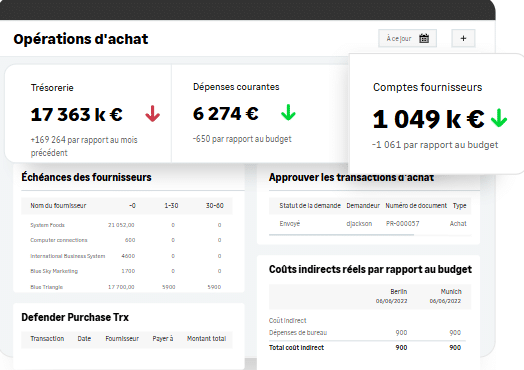Open the Comptes fournisseurs card
Viewport: 524px width, 370px height.
pyautogui.click(x=436, y=114)
